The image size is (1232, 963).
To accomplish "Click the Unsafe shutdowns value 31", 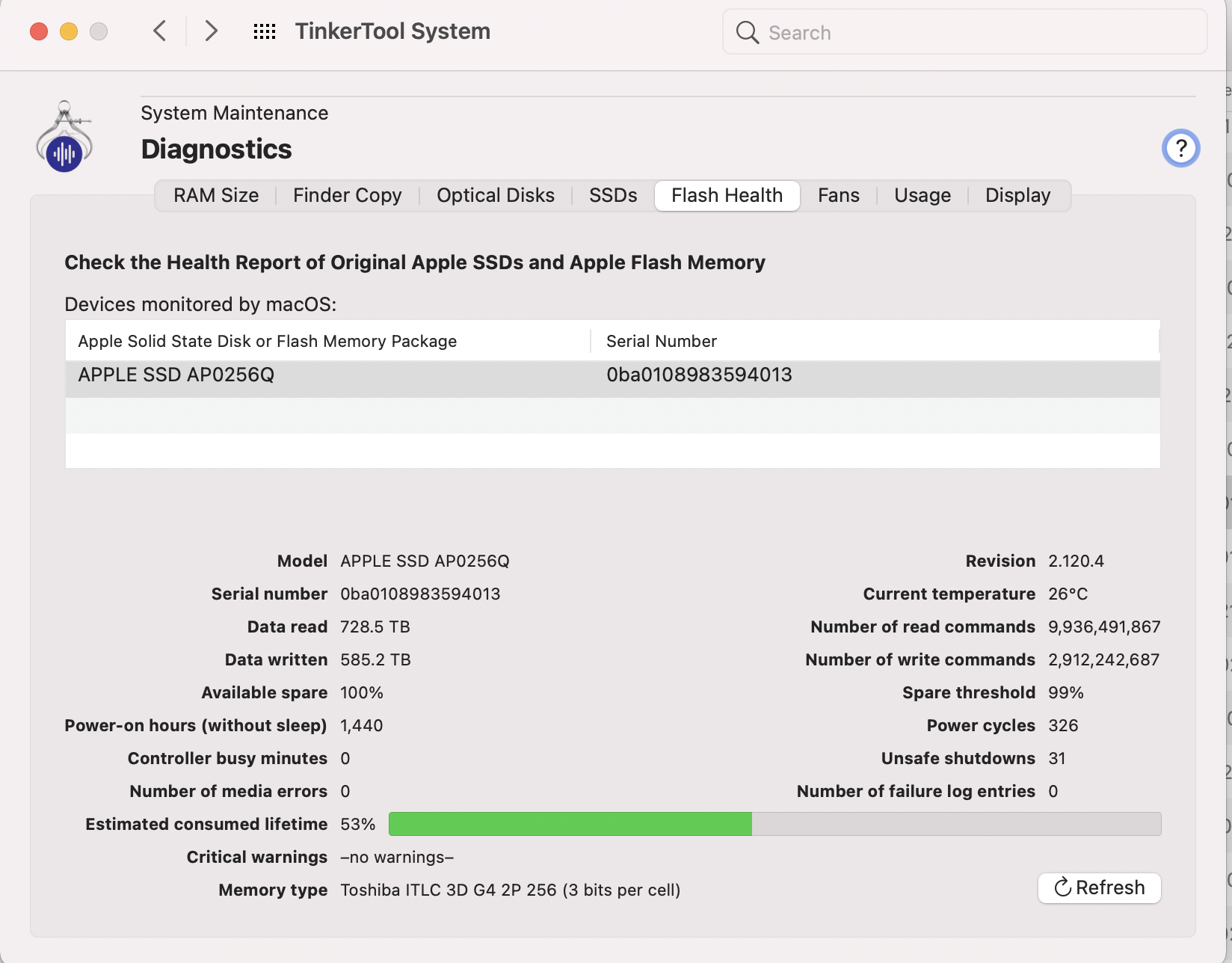I will point(1057,758).
